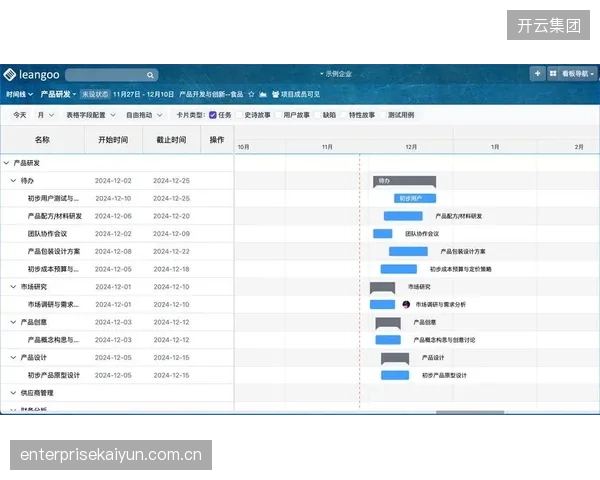Click the 产品配方/材料研发 blue Gantt bar
The height and width of the screenshot is (480, 600).
tap(403, 216)
